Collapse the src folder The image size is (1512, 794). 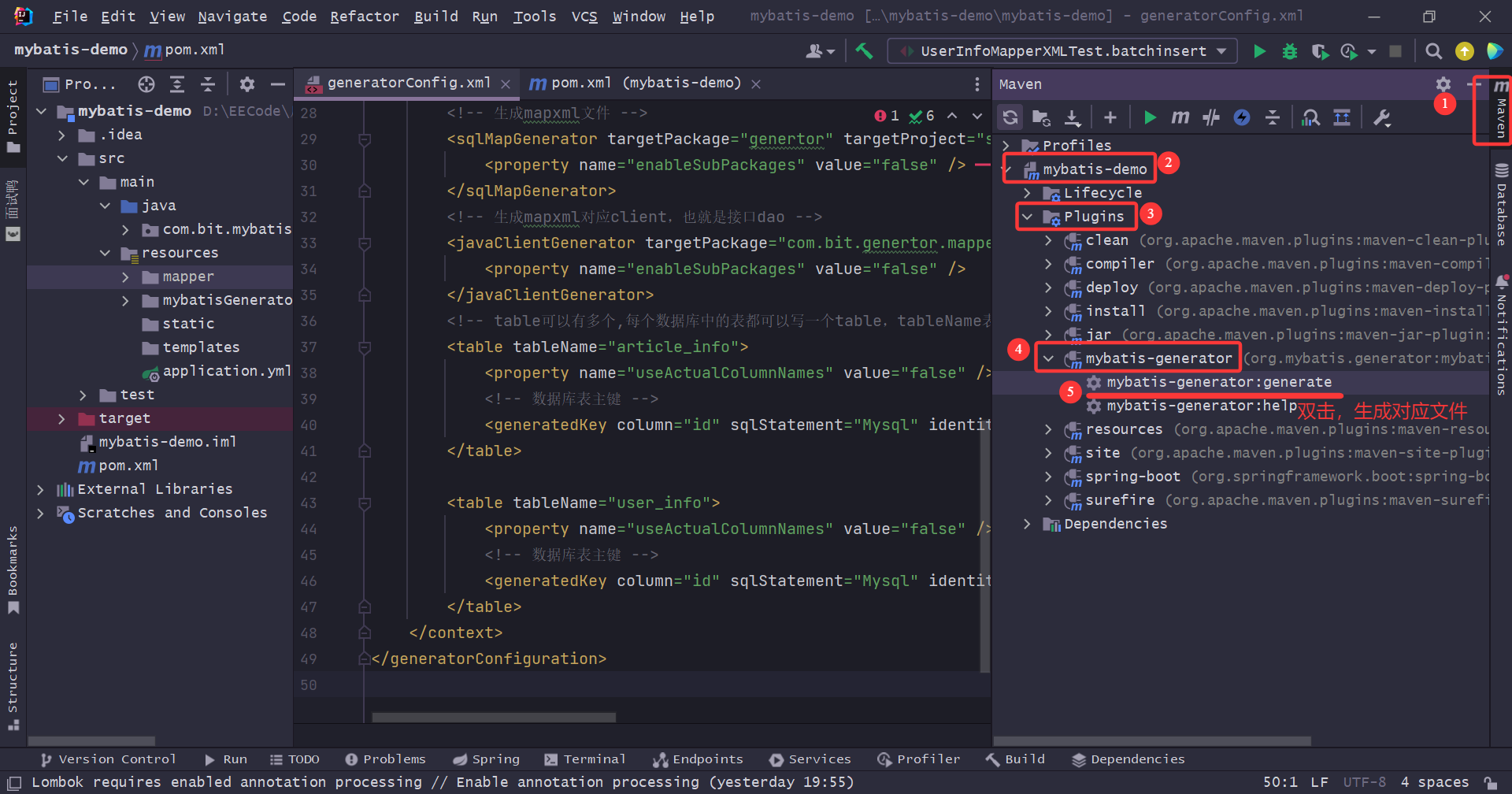pos(61,158)
